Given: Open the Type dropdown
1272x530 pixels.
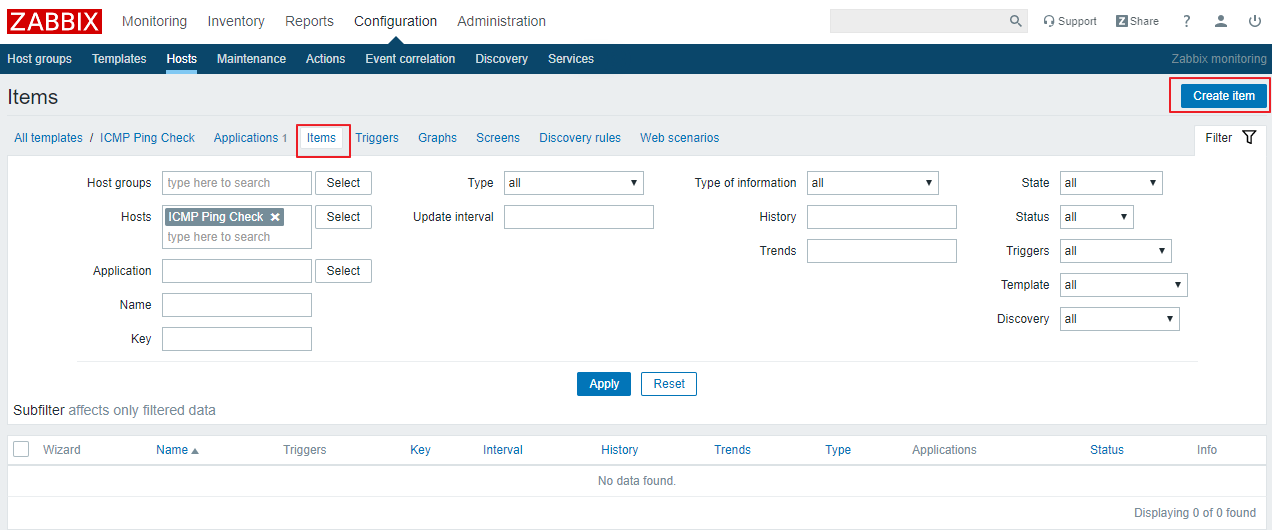Looking at the screenshot, I should point(574,183).
